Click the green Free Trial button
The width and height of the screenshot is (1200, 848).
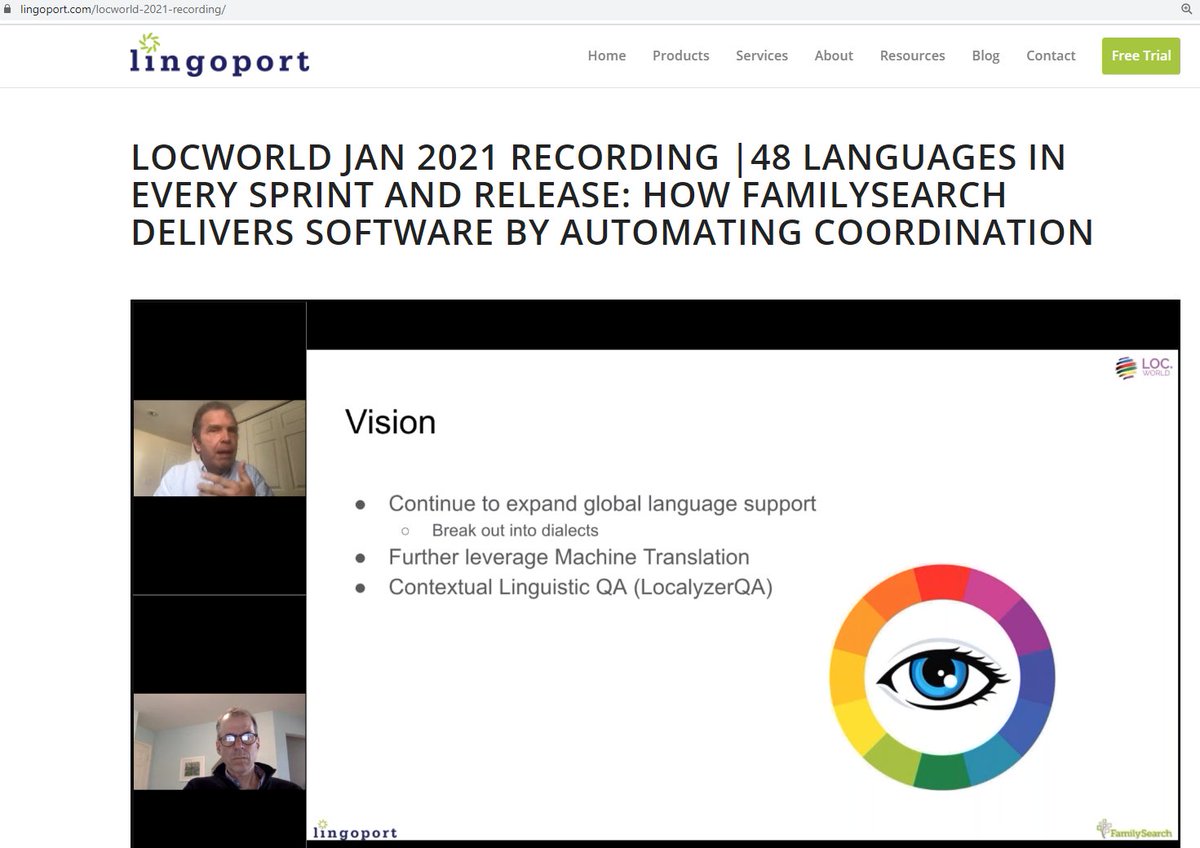coord(1141,55)
